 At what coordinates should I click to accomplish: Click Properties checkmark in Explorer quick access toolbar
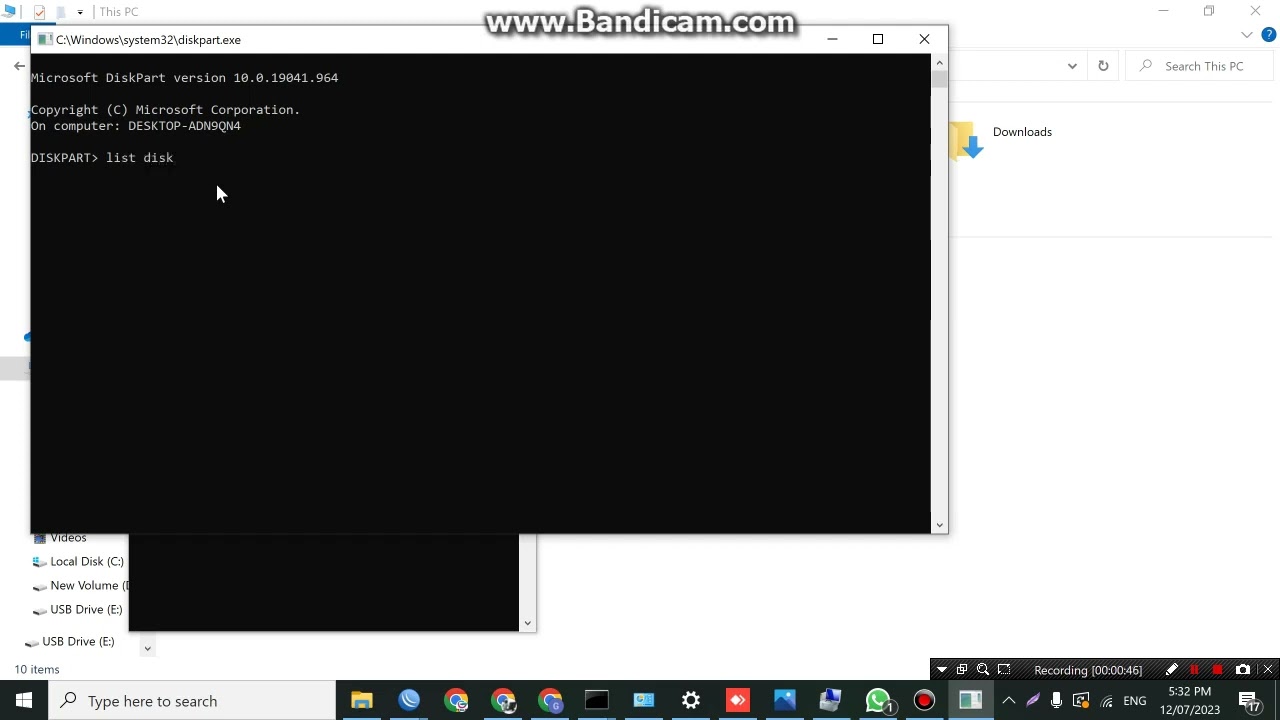coord(39,12)
